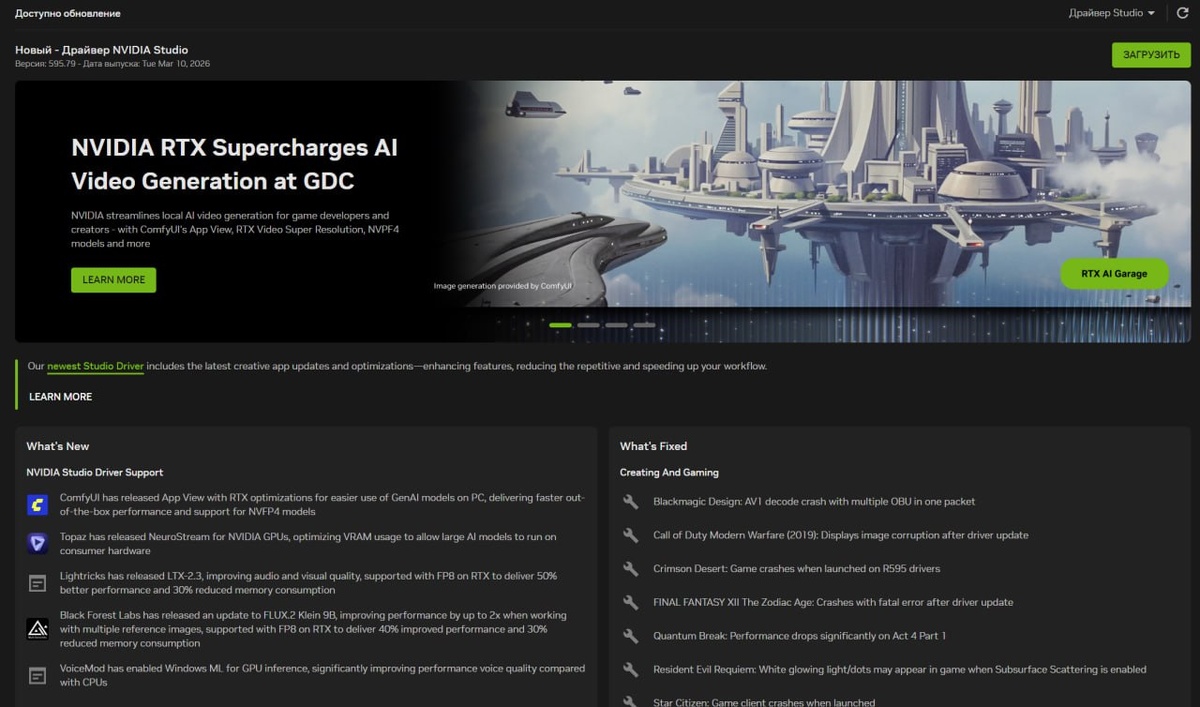Click the refresh icon at top right
Screen dimensions: 1200x707
[1182, 13]
